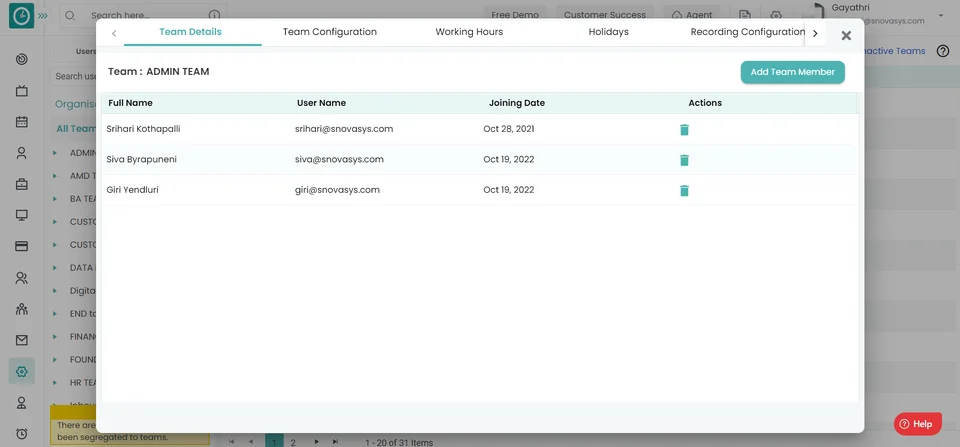The image size is (960, 447).
Task: Switch to Team Configuration tab
Action: (329, 32)
